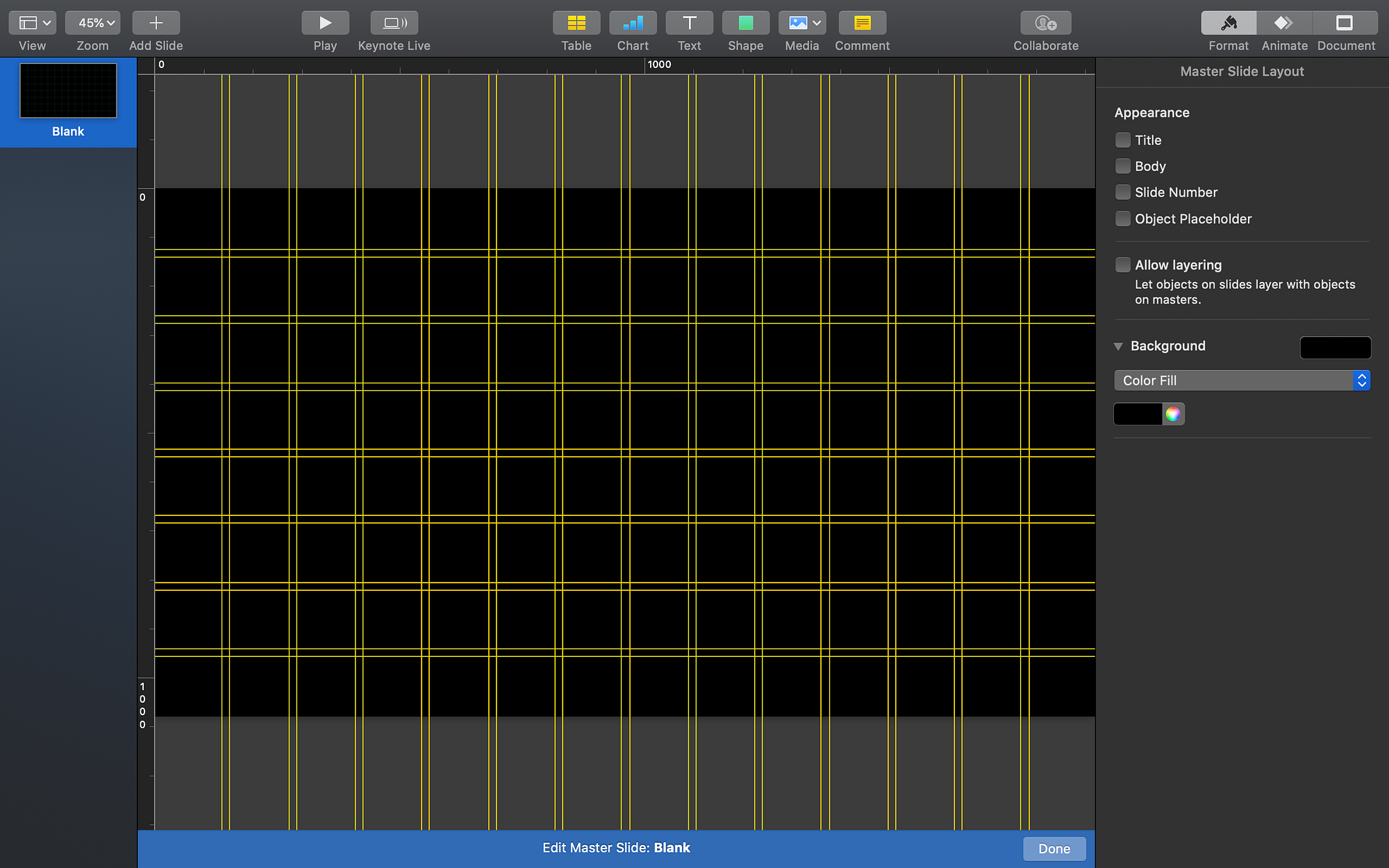Enable the Title checkbox
The image size is (1389, 868).
(1123, 140)
